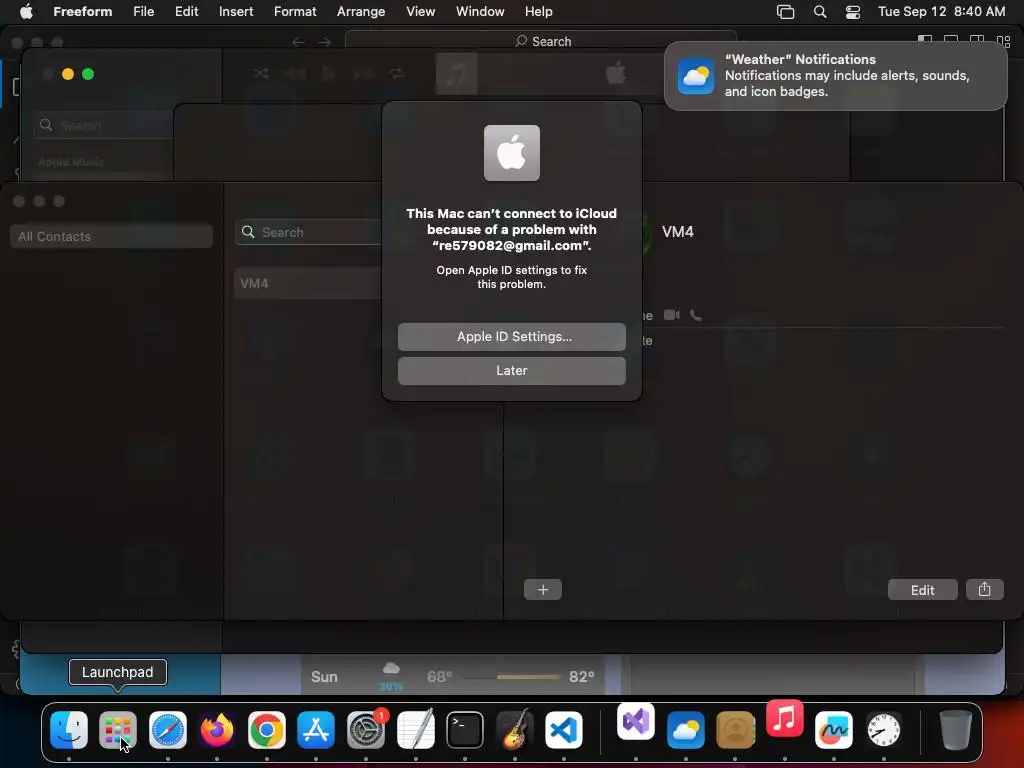Click the Date and time in the menu bar

(x=941, y=12)
